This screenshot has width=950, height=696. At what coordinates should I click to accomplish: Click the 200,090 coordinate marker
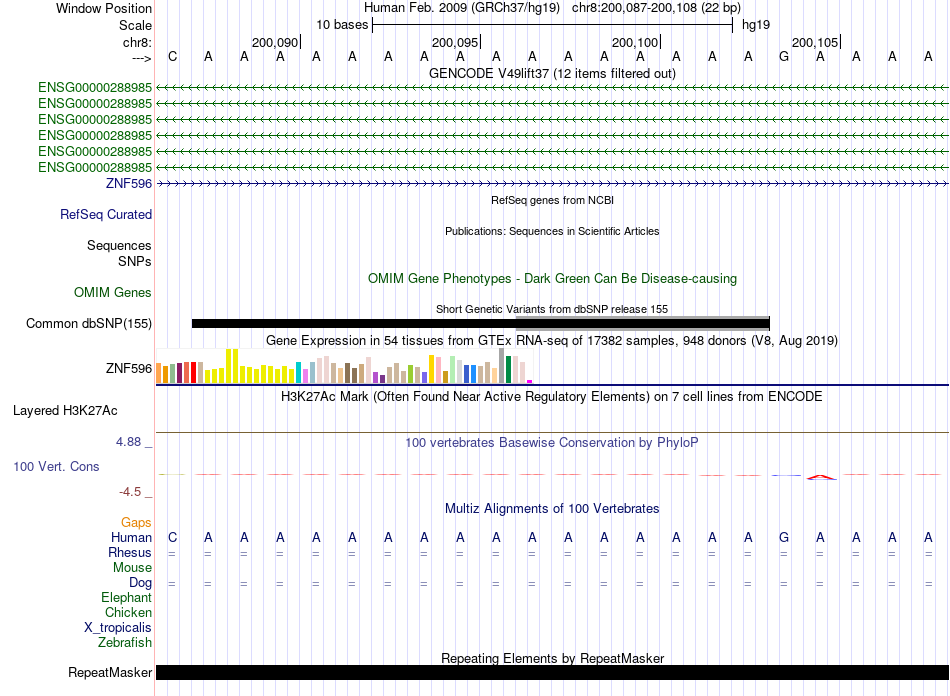coord(275,42)
